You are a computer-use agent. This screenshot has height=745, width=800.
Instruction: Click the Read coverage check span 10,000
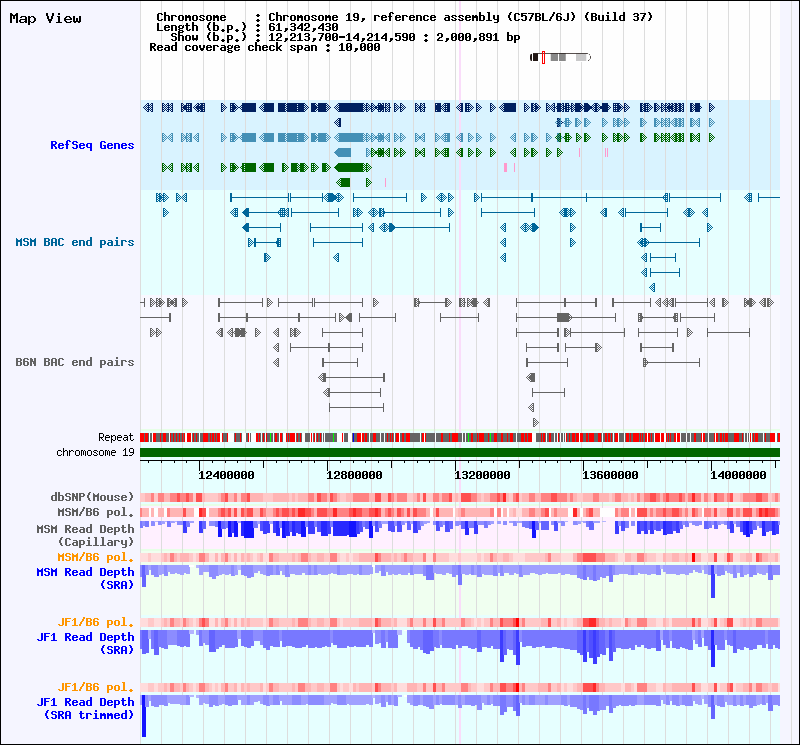pos(265,47)
